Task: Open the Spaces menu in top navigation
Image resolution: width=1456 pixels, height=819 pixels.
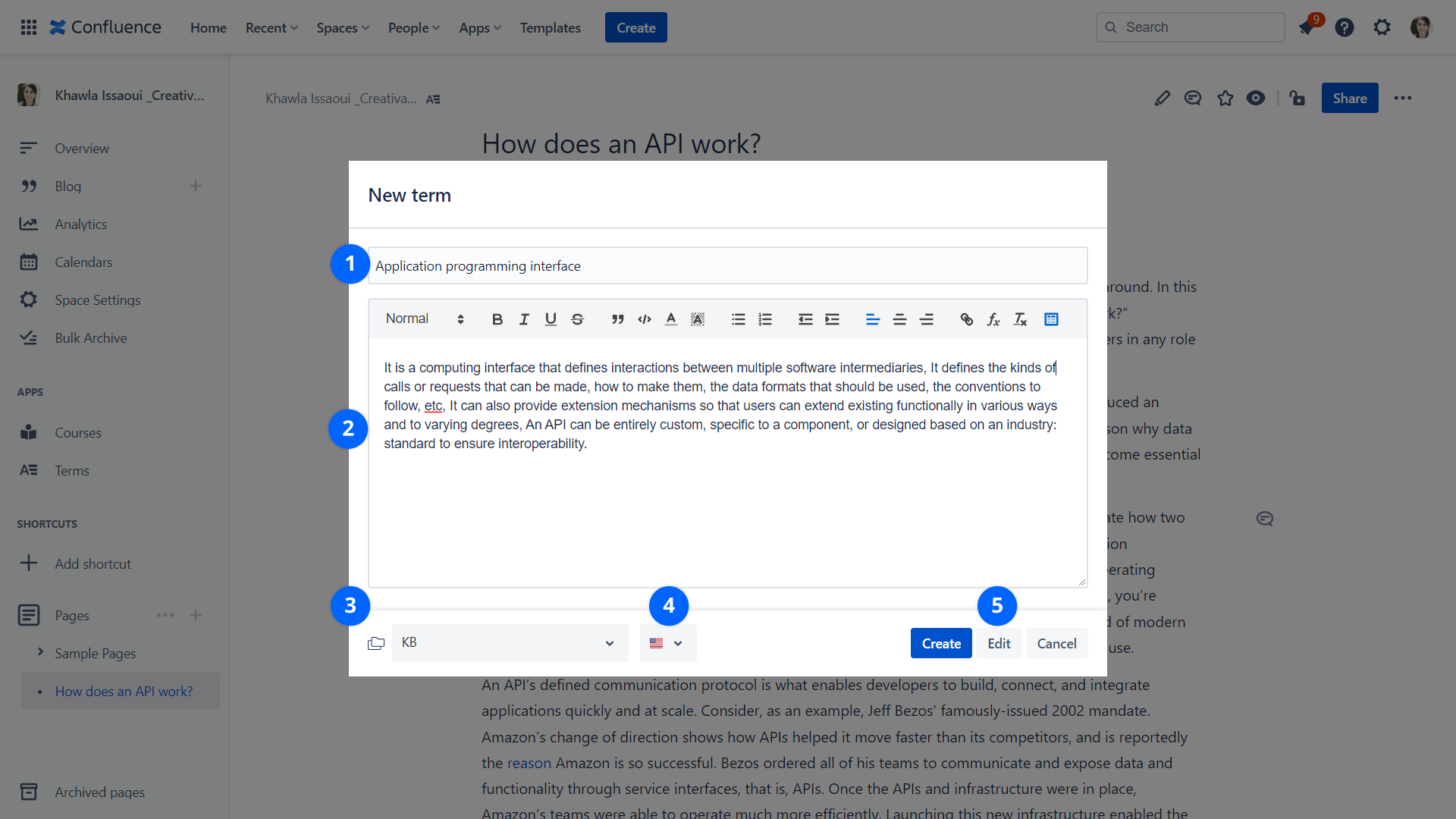Action: (x=342, y=28)
